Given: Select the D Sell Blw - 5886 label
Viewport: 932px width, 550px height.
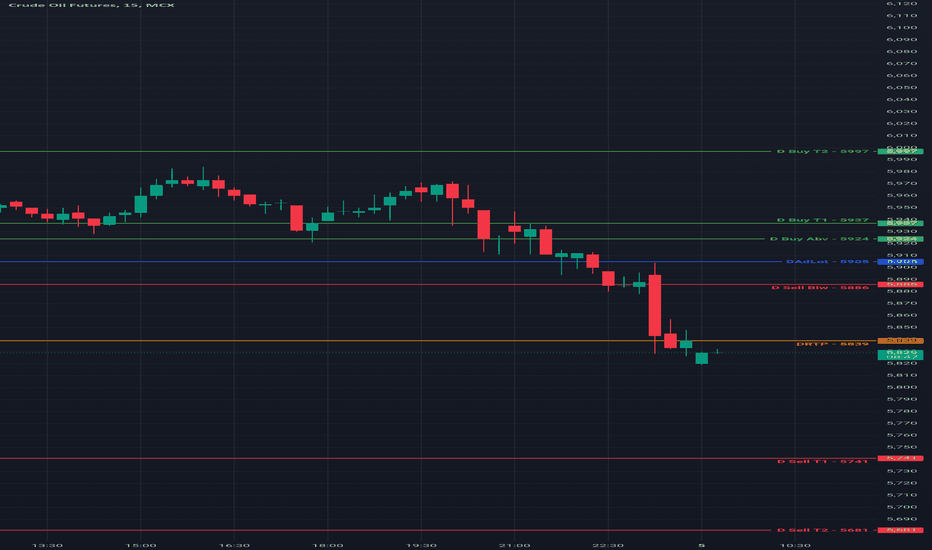Looking at the screenshot, I should (820, 288).
